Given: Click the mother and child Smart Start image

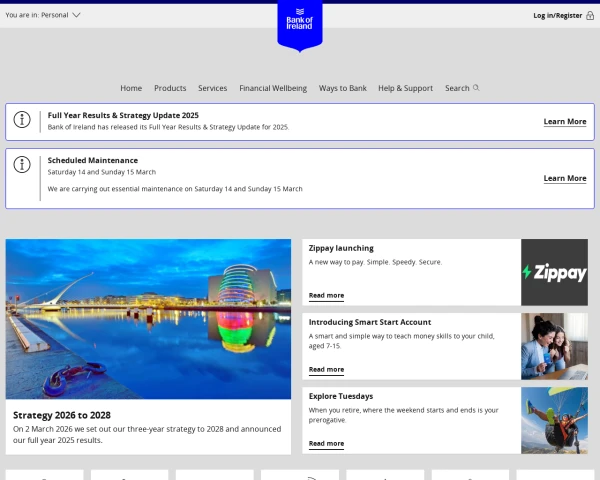Looking at the screenshot, I should (554, 346).
